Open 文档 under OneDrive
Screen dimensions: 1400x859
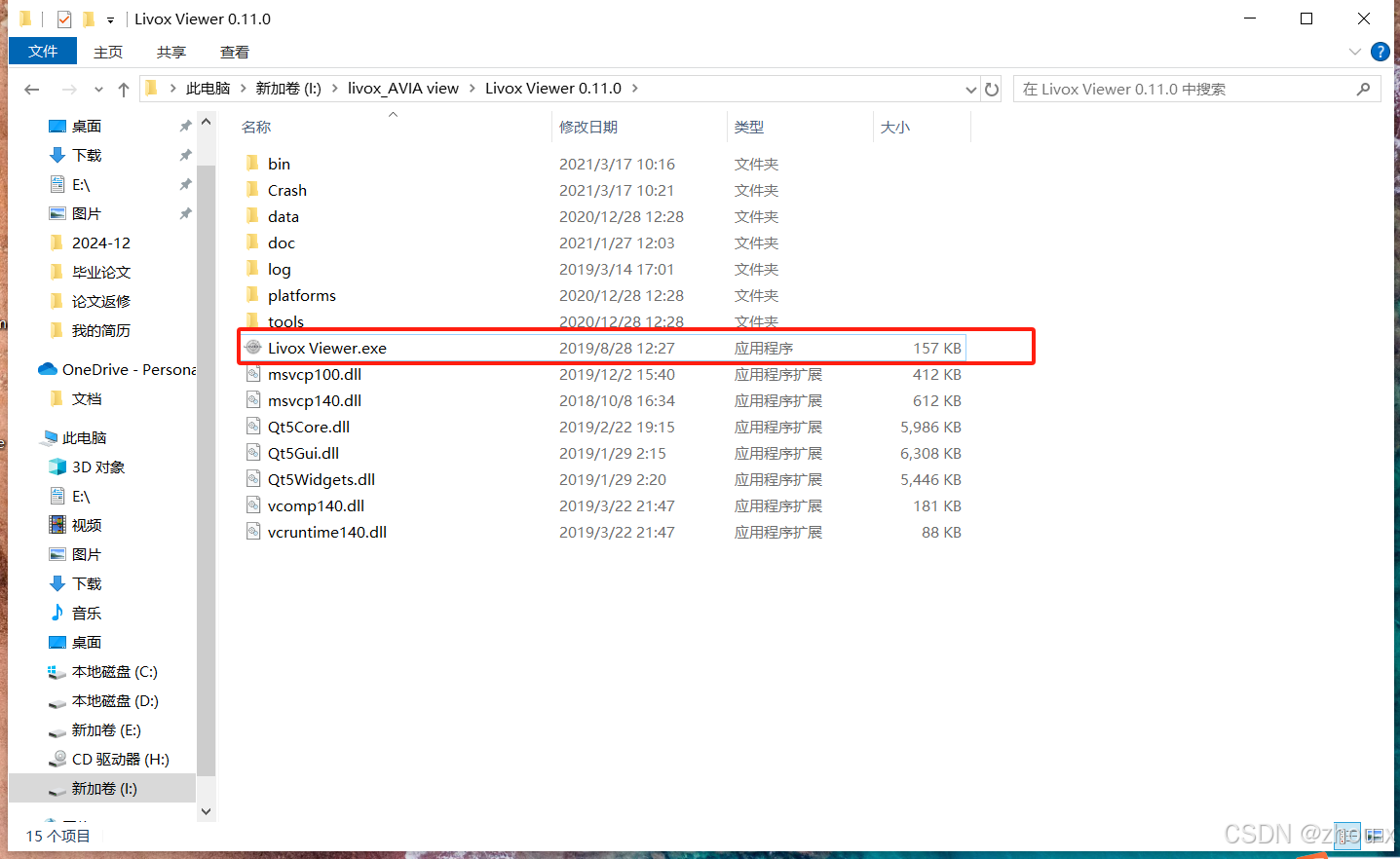click(75, 398)
